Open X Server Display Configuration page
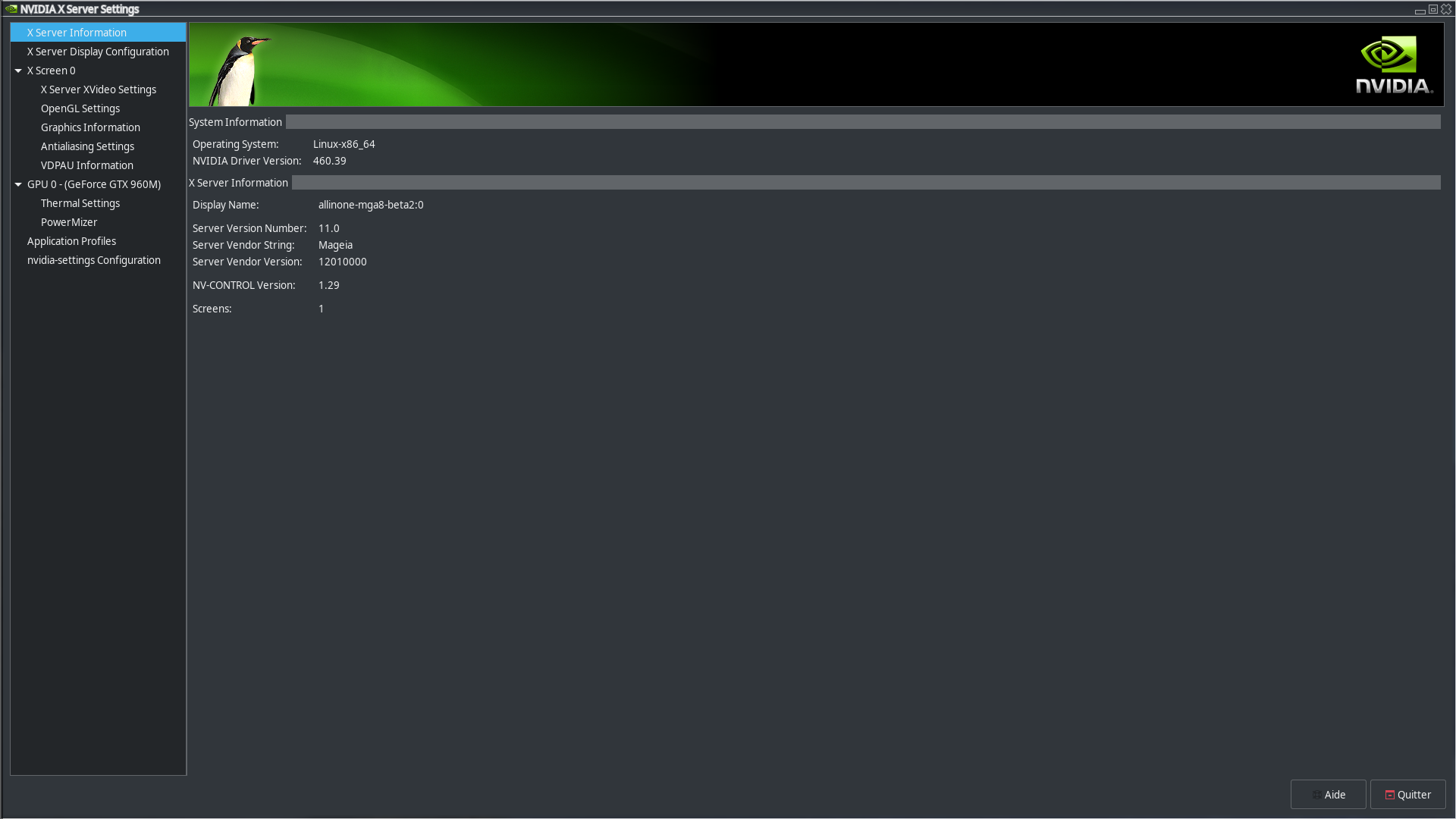Image resolution: width=1456 pixels, height=819 pixels. click(x=98, y=52)
